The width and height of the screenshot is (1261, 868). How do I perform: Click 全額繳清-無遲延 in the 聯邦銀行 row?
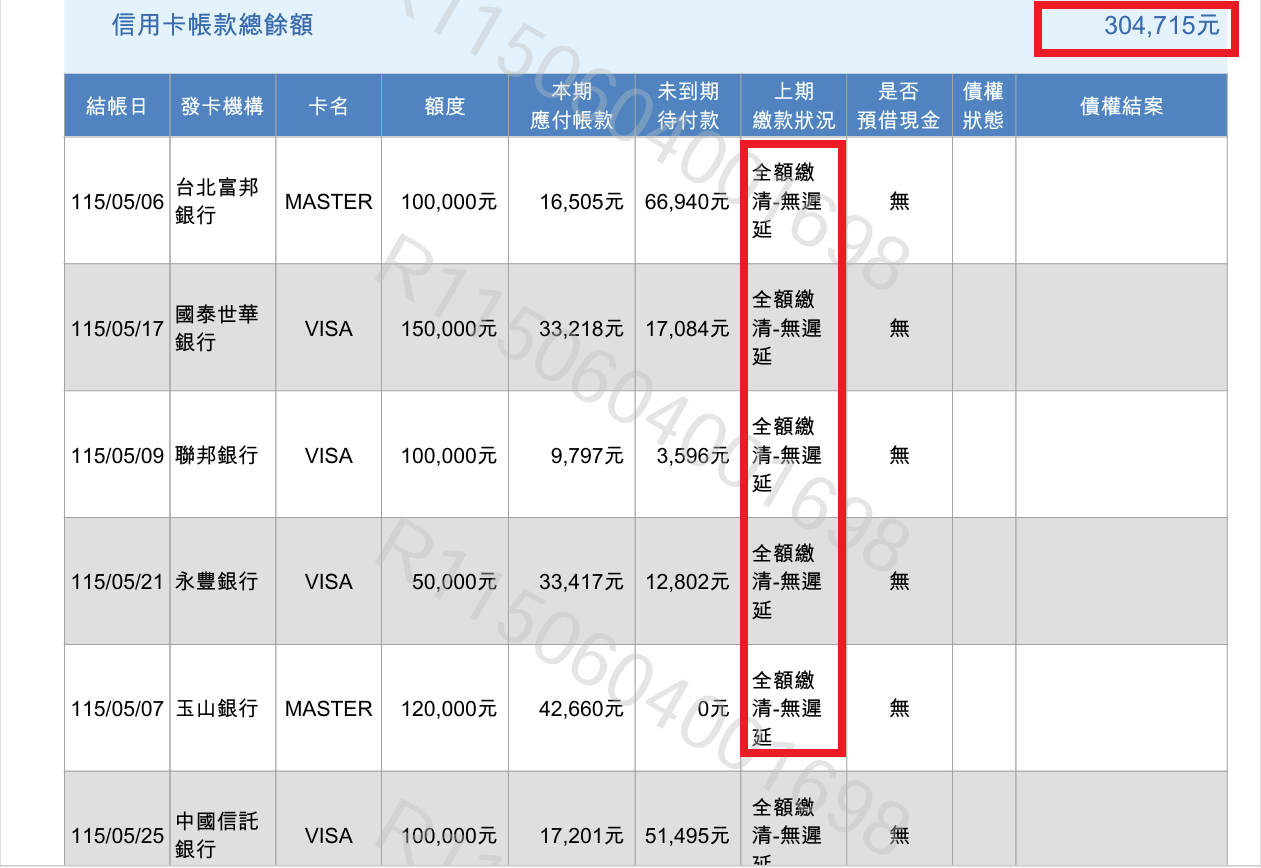[x=786, y=455]
